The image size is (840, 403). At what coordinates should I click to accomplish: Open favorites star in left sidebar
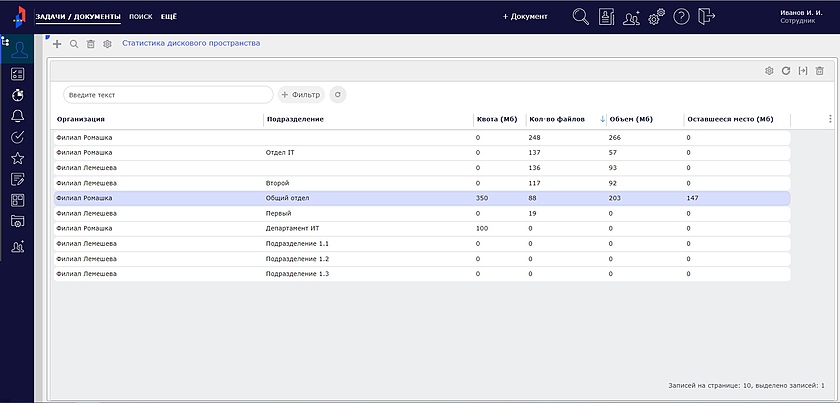click(17, 158)
